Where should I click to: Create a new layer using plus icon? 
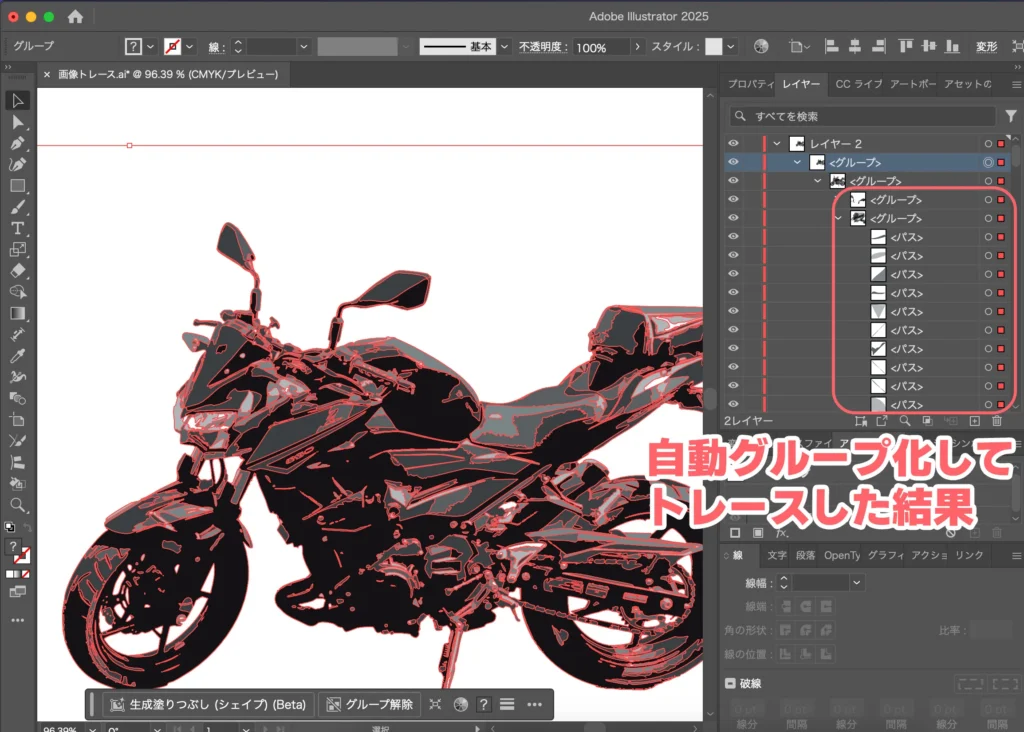[x=974, y=422]
